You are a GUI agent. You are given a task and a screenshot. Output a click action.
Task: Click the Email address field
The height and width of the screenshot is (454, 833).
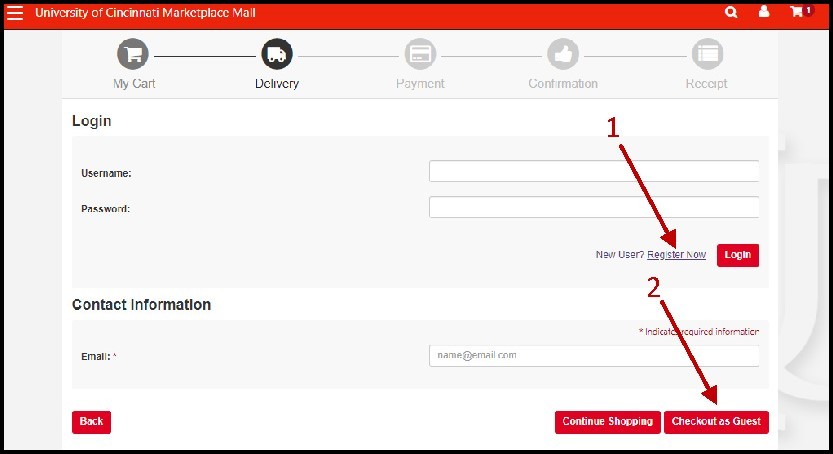click(593, 355)
